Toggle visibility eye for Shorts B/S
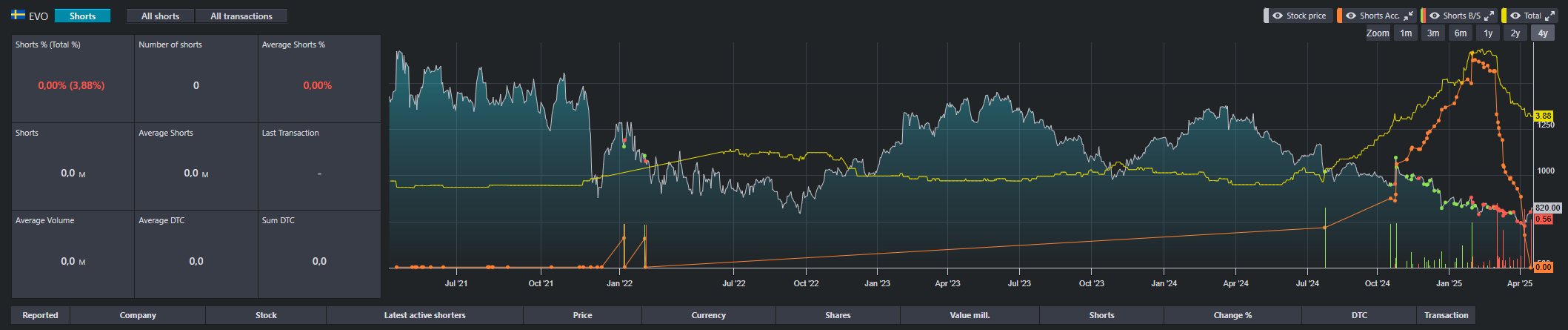Viewport: 1568px width, 330px height. (x=1435, y=16)
